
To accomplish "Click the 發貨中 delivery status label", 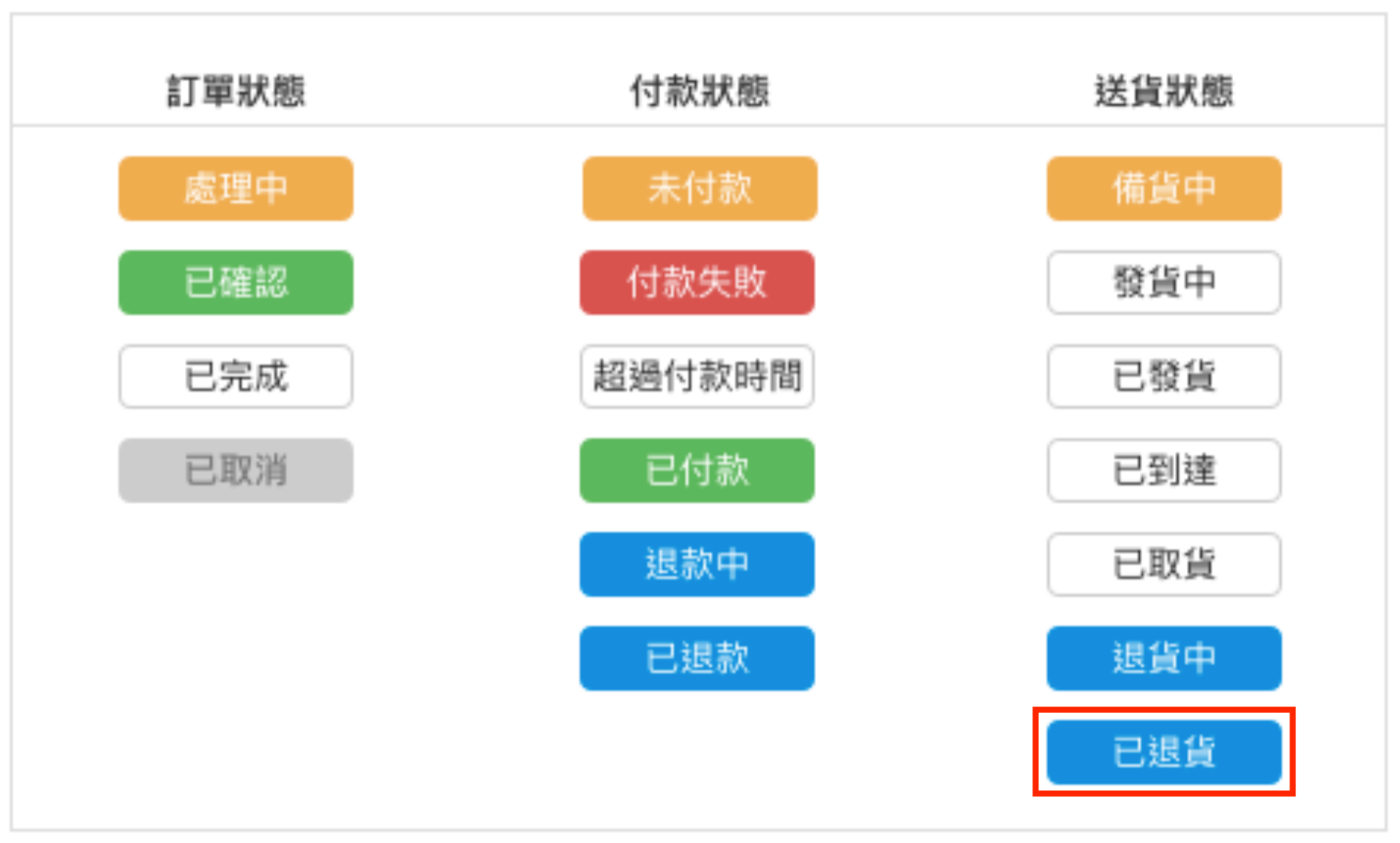I will click(1164, 282).
